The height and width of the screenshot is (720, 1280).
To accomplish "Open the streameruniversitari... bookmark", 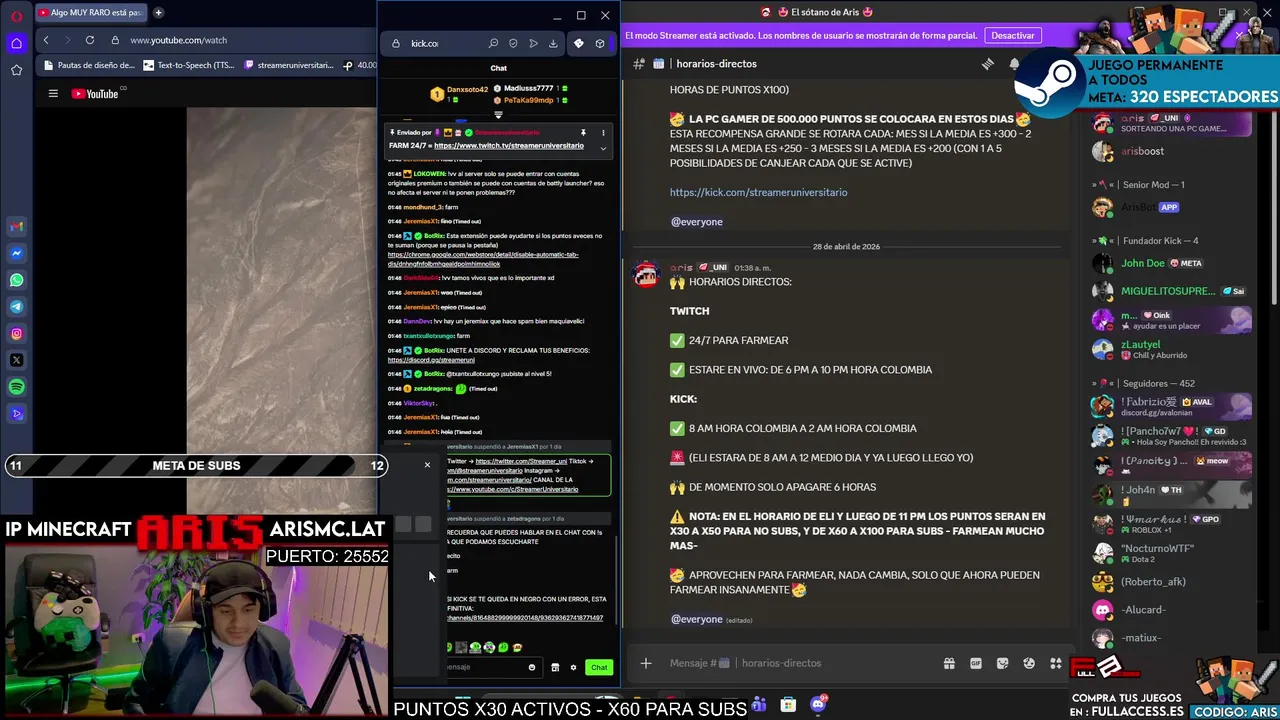I will (x=287, y=65).
